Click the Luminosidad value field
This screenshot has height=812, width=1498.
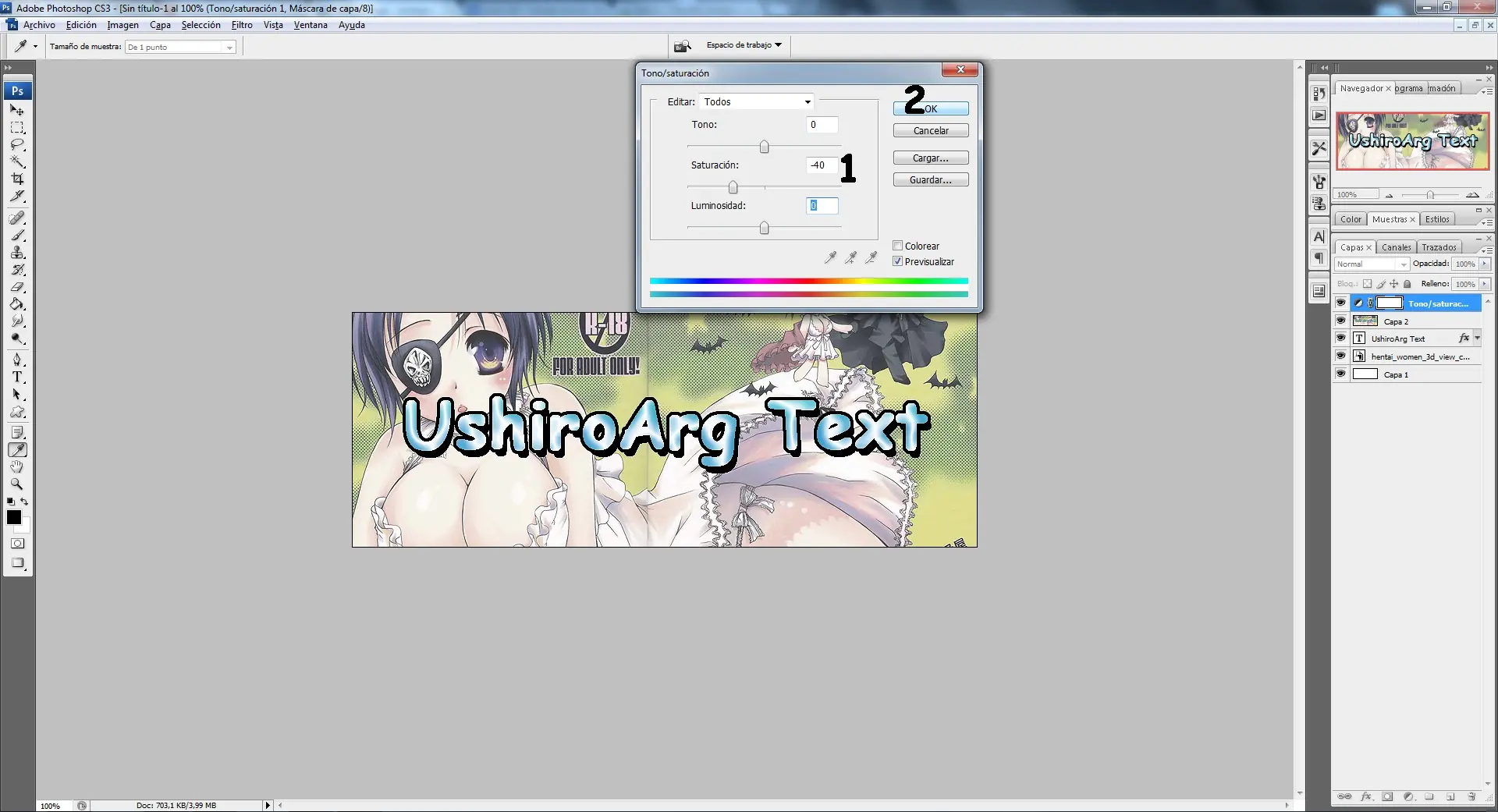pos(822,205)
